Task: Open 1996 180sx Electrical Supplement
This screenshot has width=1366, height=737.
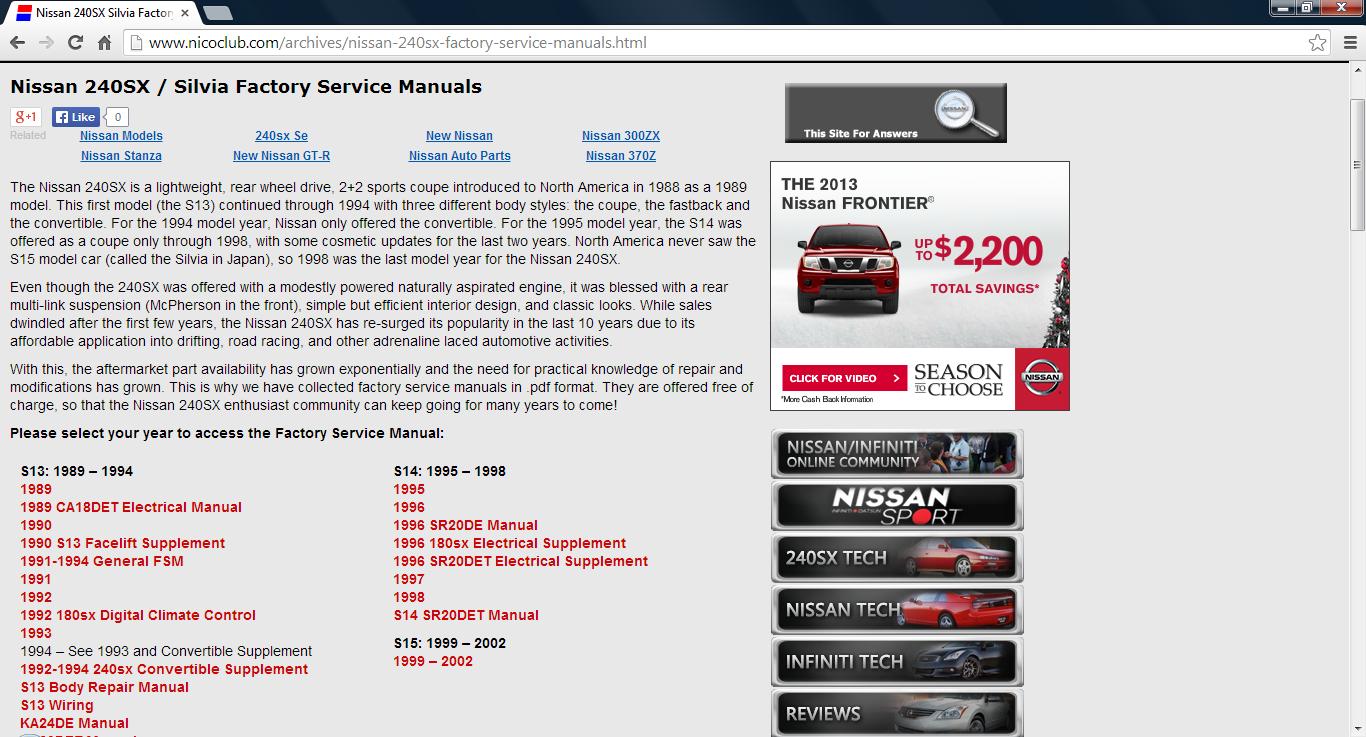Action: coord(510,543)
